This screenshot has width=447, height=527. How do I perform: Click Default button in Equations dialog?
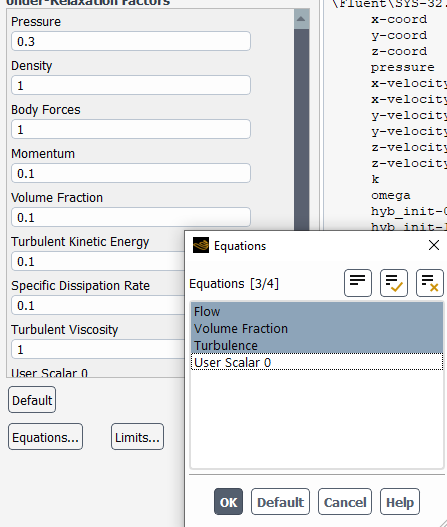[280, 502]
